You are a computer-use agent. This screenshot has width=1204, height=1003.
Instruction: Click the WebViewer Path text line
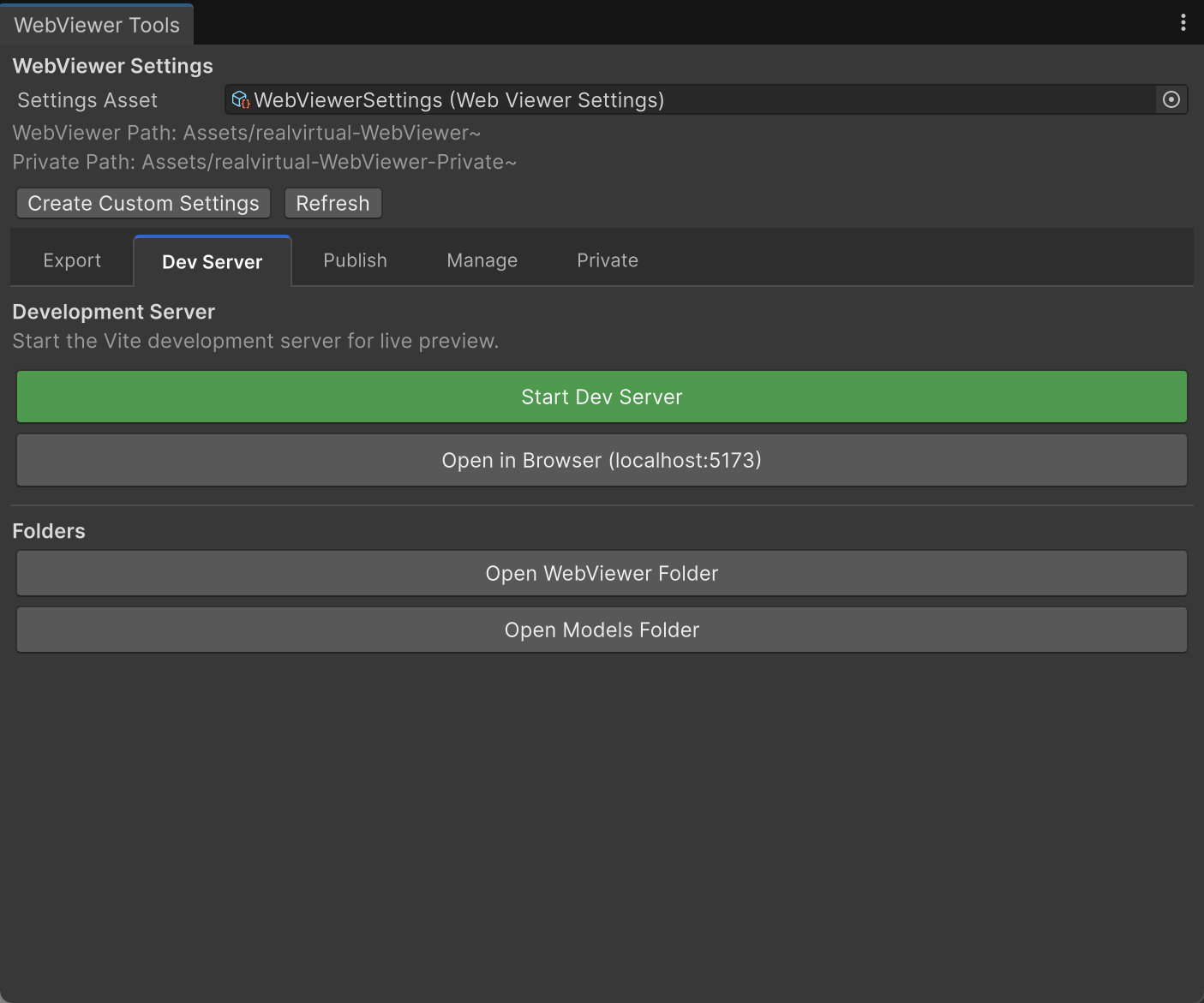coord(247,133)
